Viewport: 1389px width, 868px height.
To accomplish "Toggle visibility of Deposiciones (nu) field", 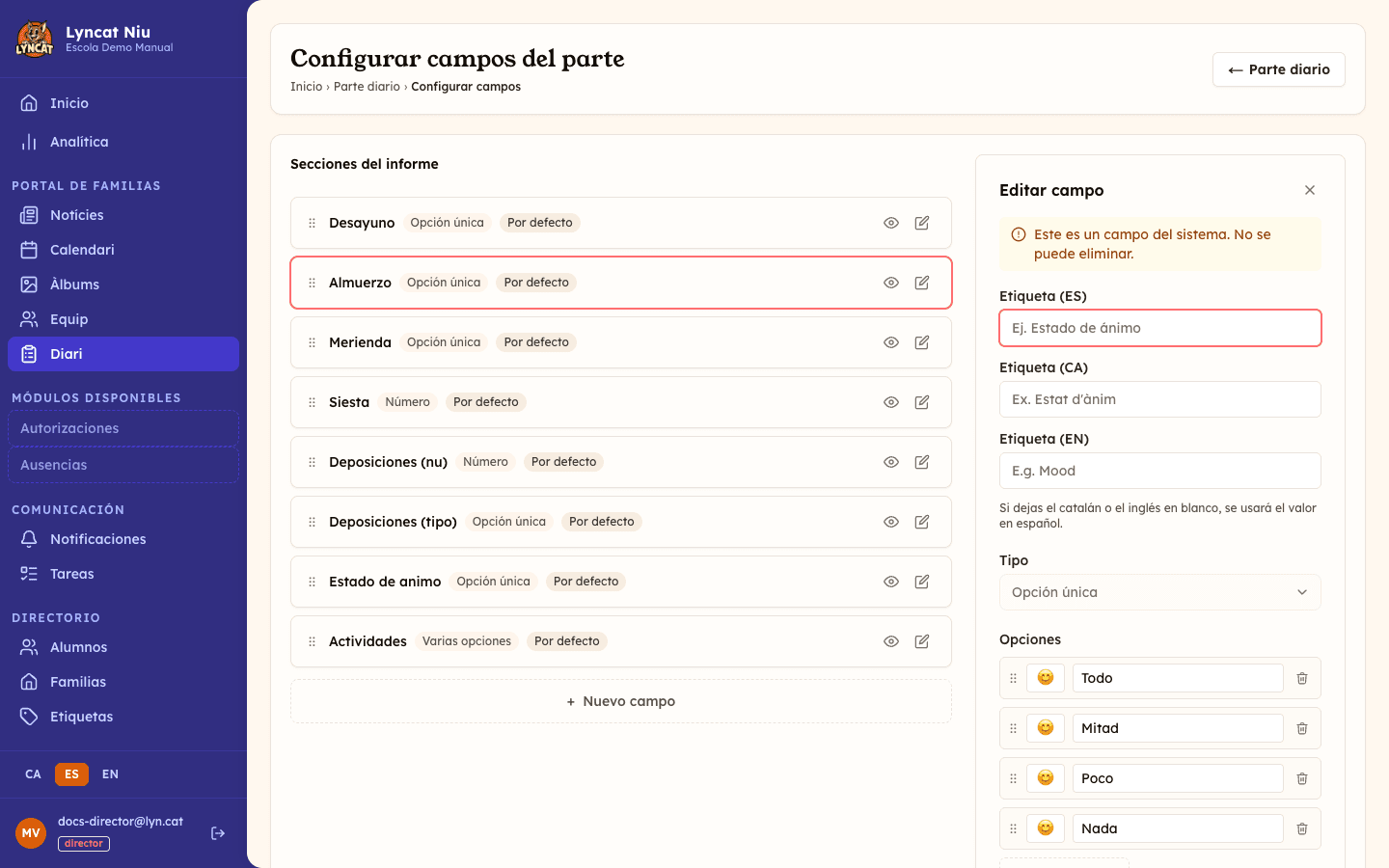I will coord(891,462).
